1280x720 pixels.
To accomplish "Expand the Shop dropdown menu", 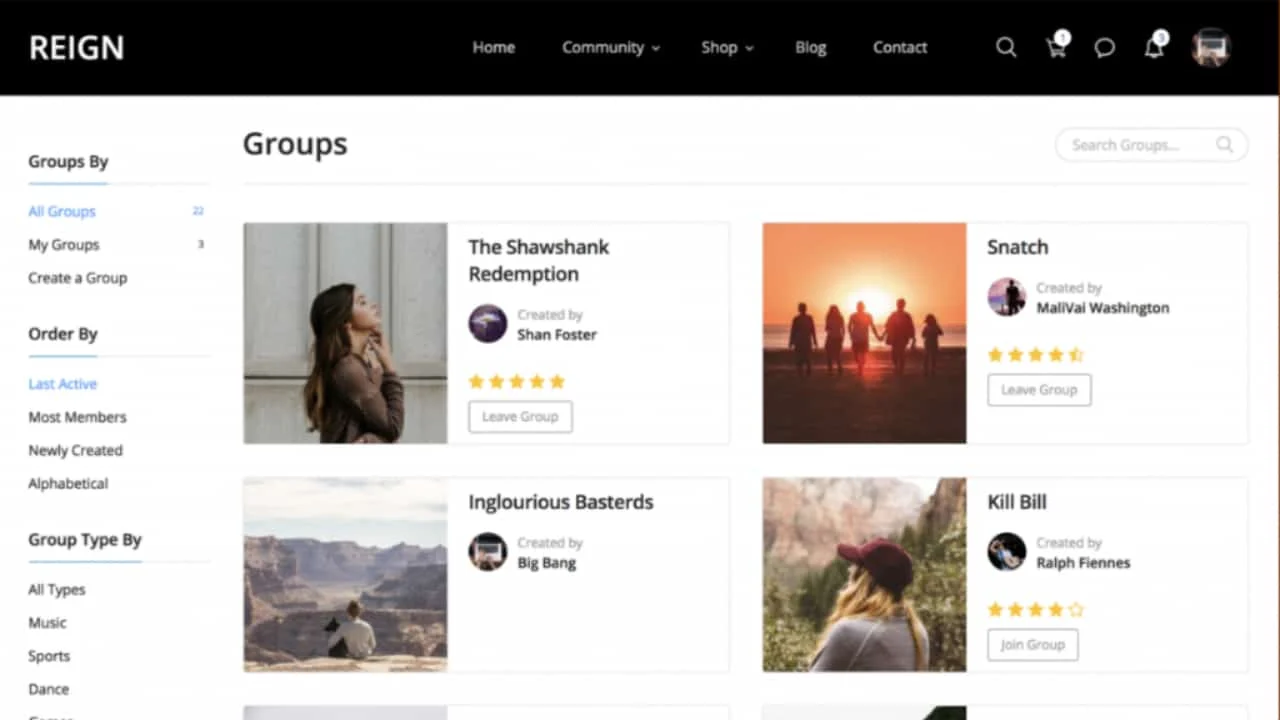I will [x=727, y=47].
